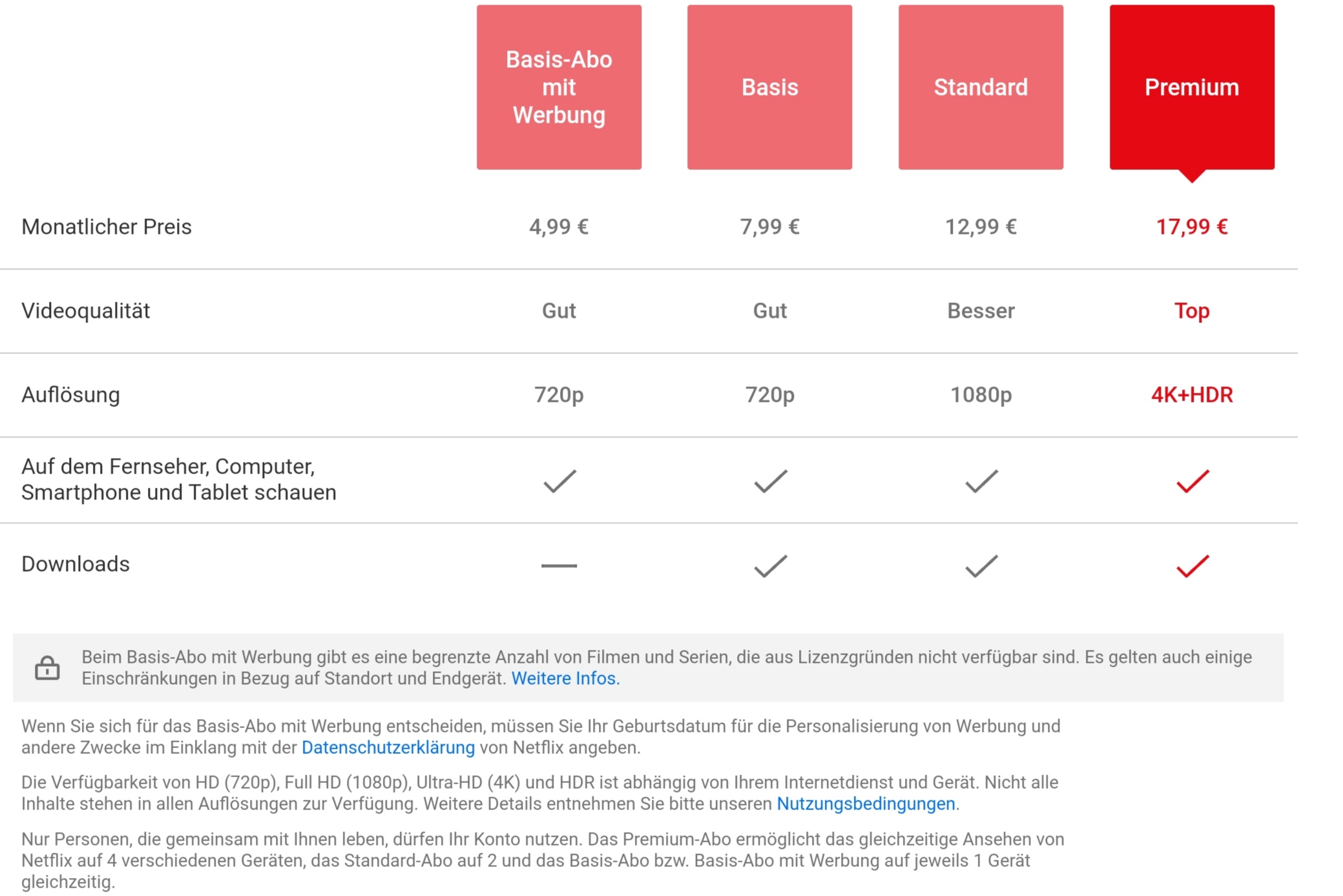Pick the Standard plan tile

pos(981,87)
